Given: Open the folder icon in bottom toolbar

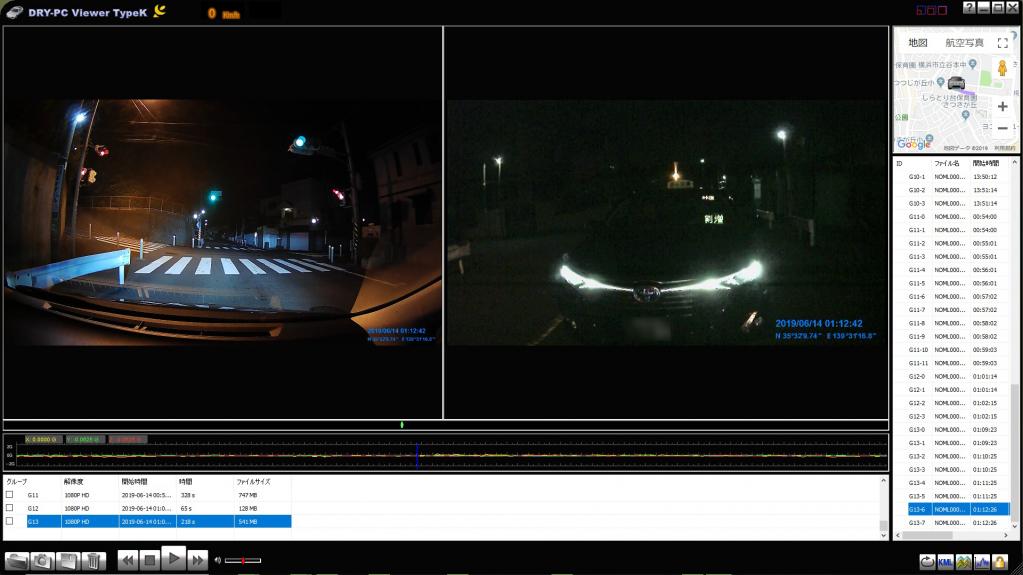Looking at the screenshot, I should tap(17, 561).
